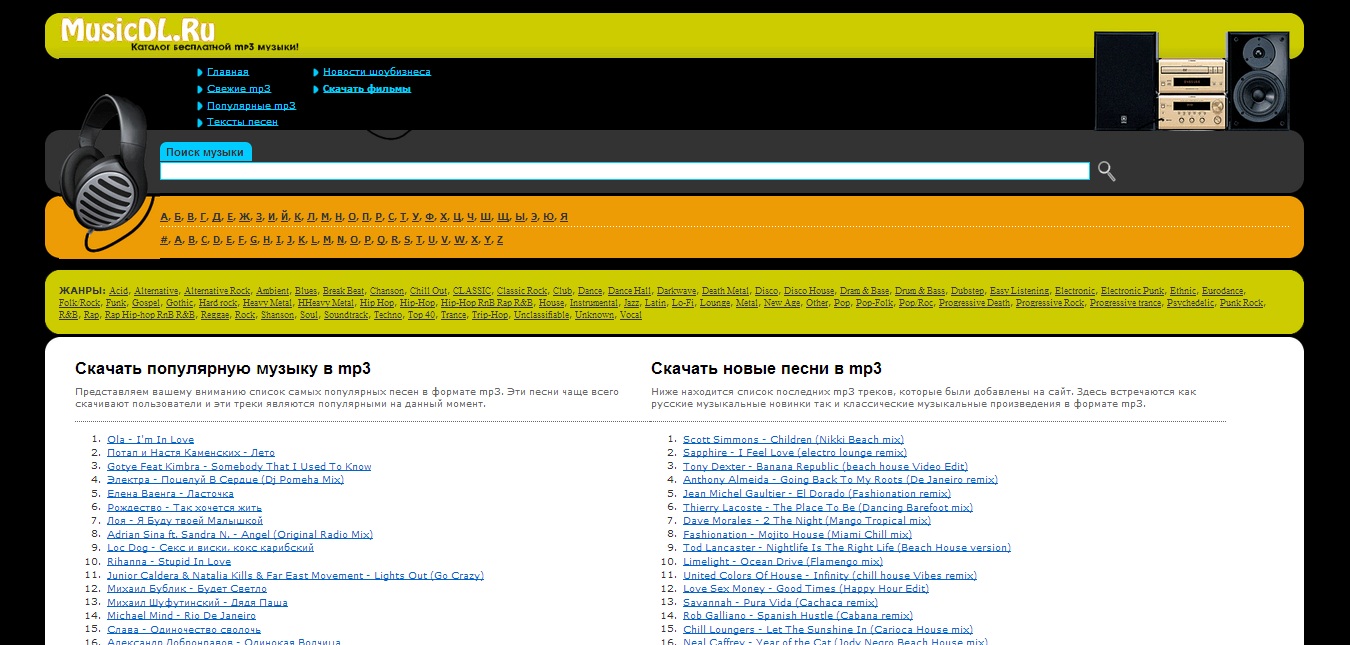1350x645 pixels.
Task: Select Cyrillic letter Ш in the alphabet
Action: [x=486, y=216]
